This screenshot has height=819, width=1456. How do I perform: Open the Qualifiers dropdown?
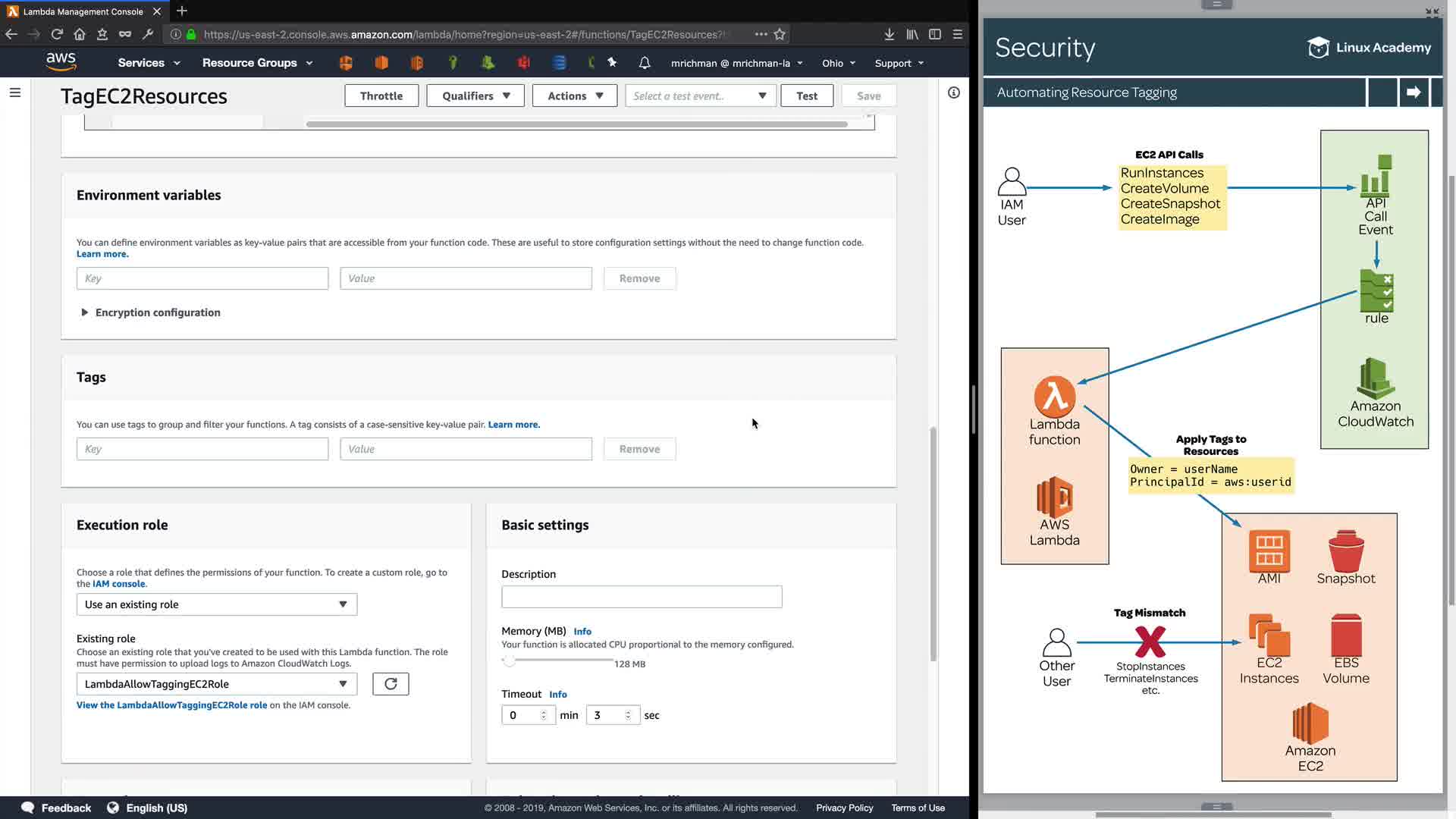(x=475, y=96)
